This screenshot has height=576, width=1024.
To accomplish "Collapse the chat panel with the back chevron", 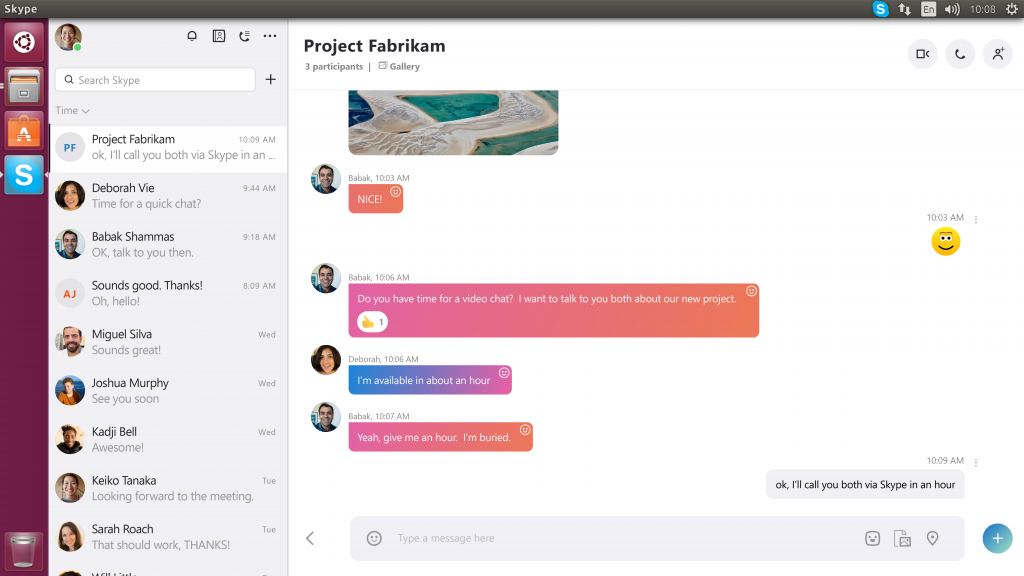I will point(310,538).
